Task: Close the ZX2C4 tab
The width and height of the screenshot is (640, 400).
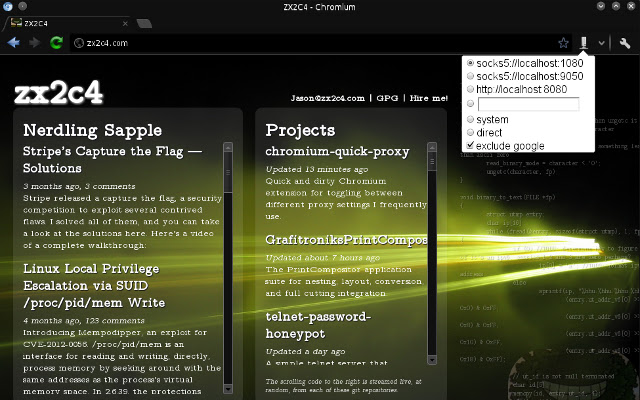Action: point(125,24)
